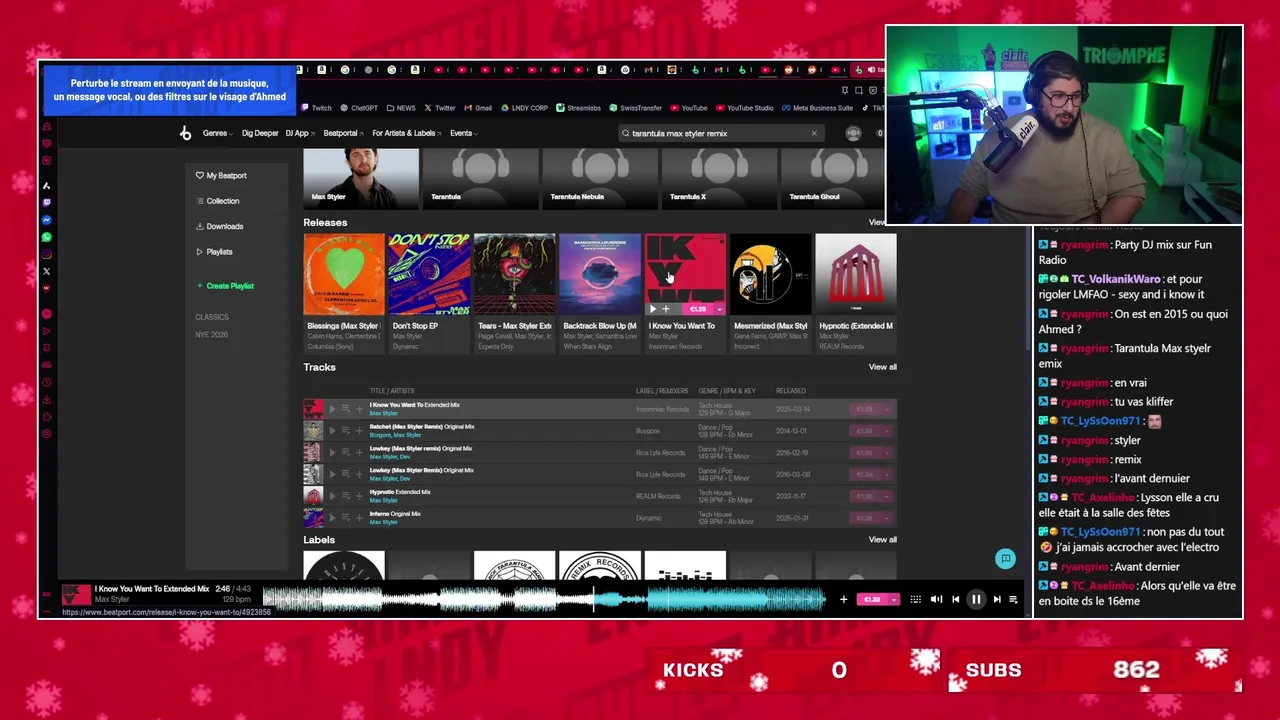Click the Beatport logo home icon
Screen dimensions: 1280x720
[x=185, y=133]
